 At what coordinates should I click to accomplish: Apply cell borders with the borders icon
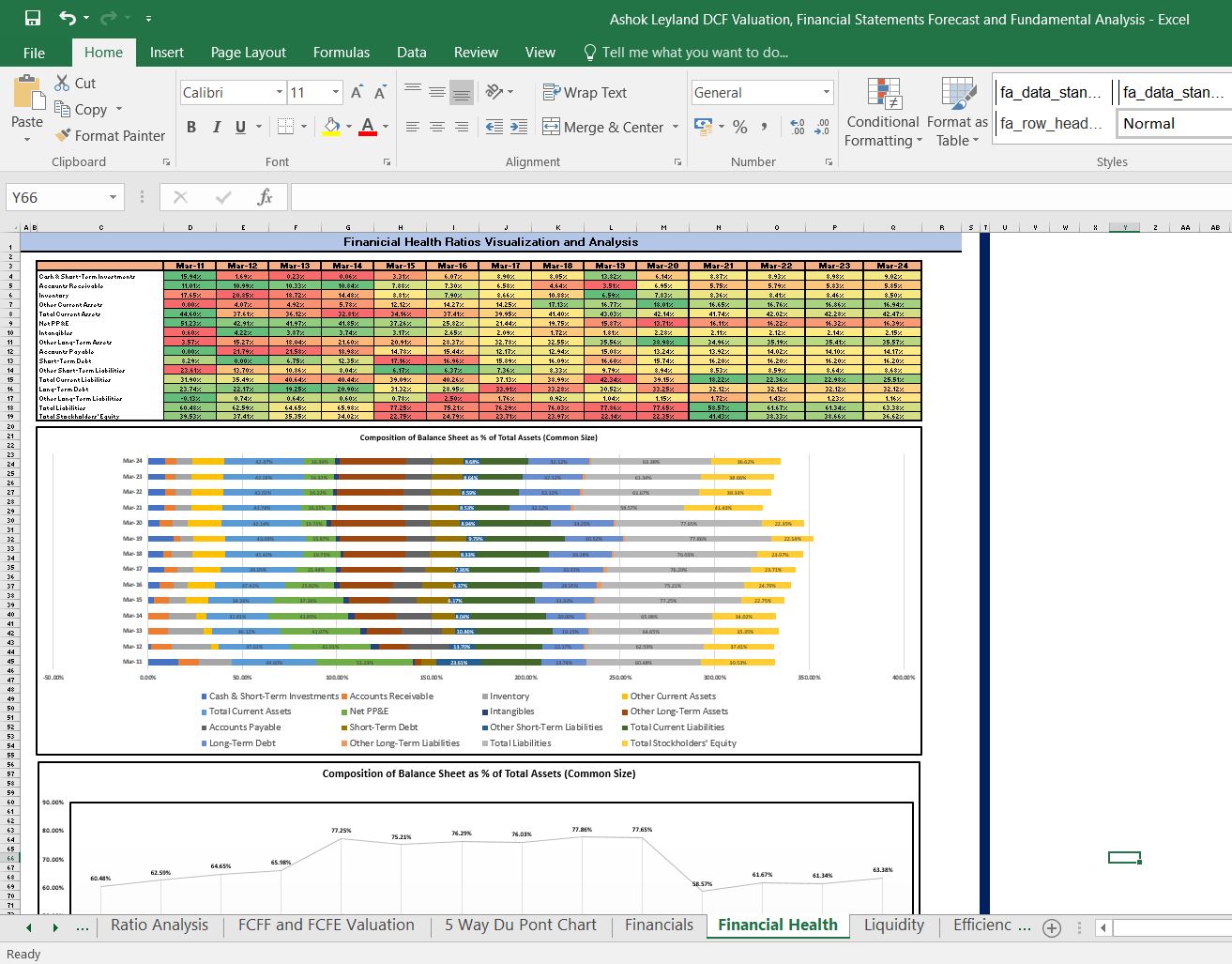point(284,127)
